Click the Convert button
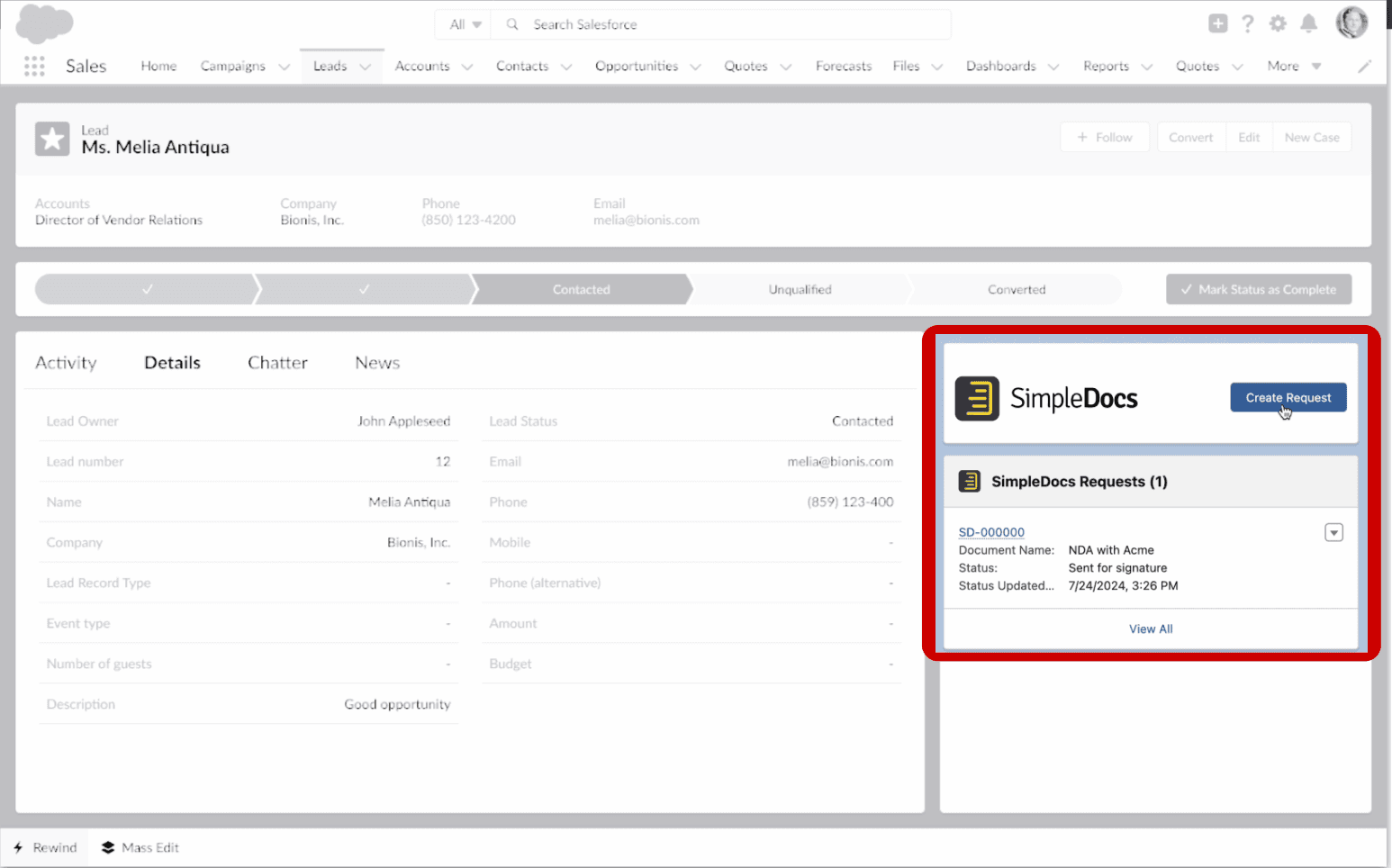Screen dimensions: 1392x868 click(1191, 137)
